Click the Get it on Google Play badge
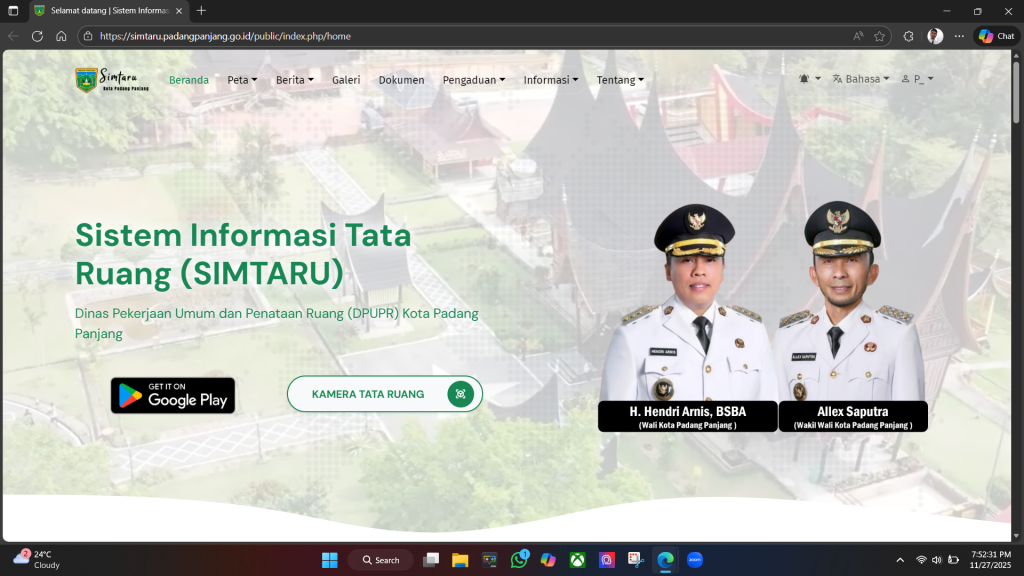Viewport: 1024px width, 576px height. (173, 395)
